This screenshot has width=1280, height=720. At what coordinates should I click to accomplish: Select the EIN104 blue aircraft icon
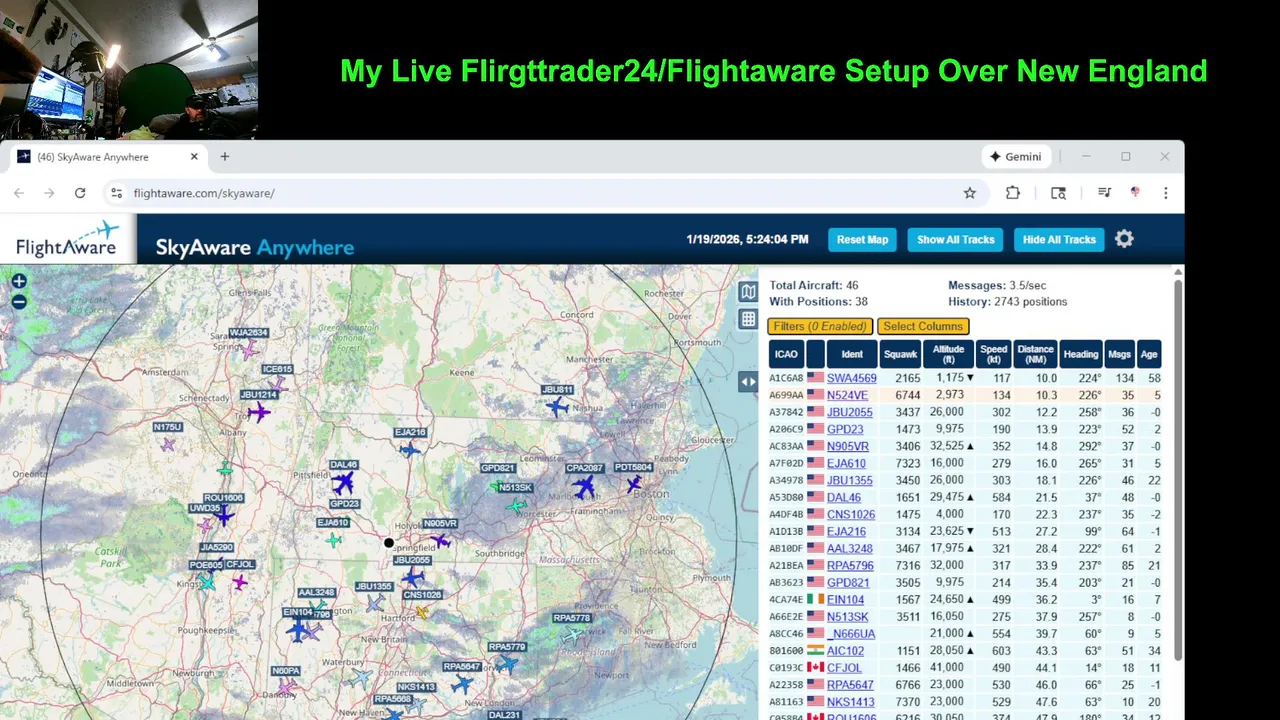tap(297, 630)
